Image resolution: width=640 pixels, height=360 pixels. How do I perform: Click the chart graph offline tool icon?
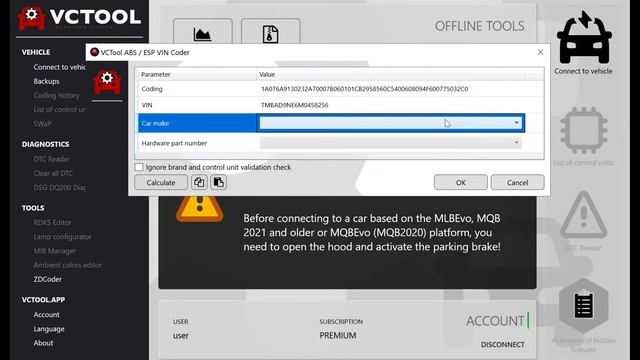[x=202, y=34]
